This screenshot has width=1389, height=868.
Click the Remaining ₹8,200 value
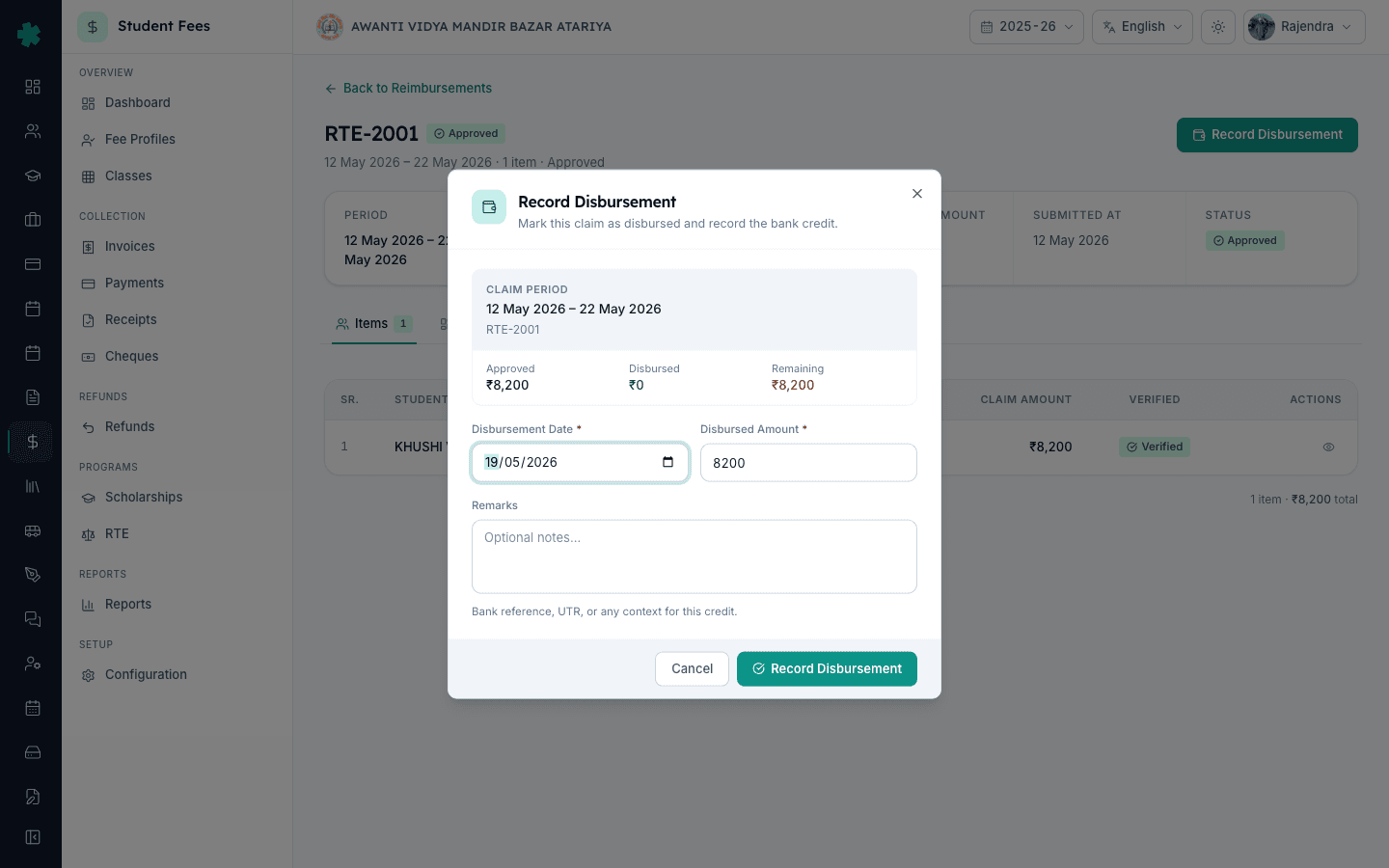pos(793,385)
